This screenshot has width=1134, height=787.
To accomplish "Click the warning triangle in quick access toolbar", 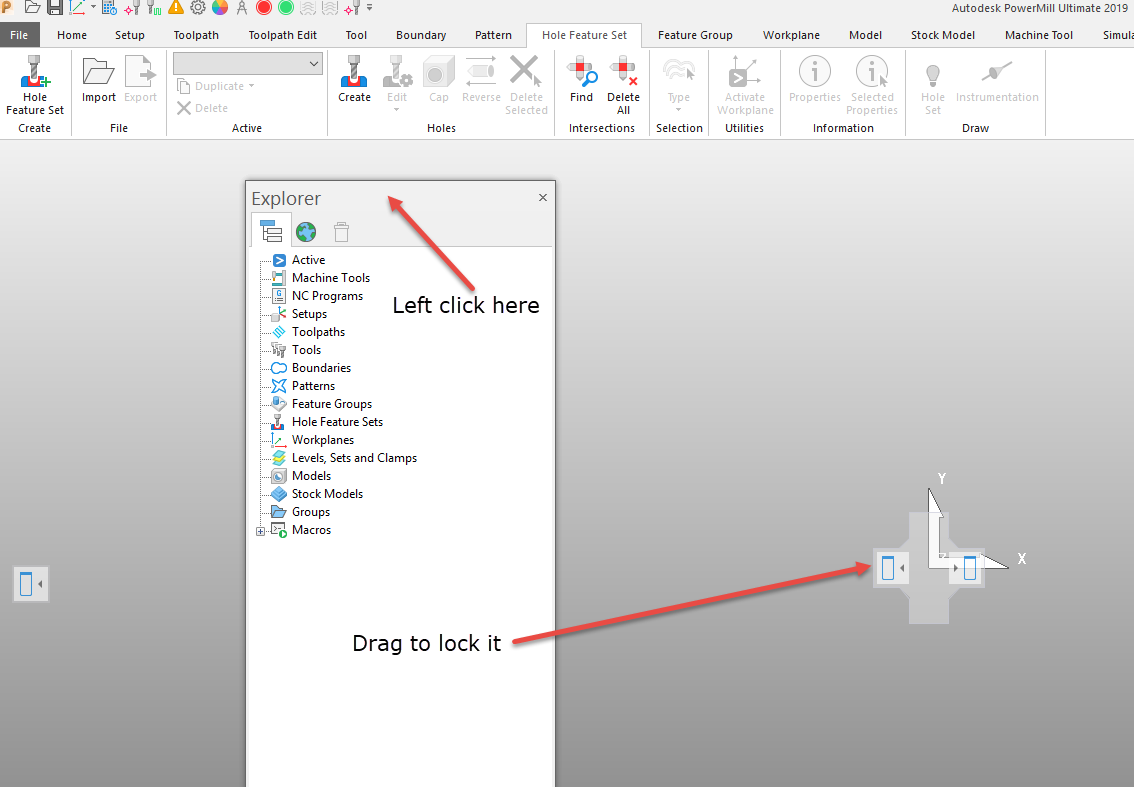I will point(175,8).
